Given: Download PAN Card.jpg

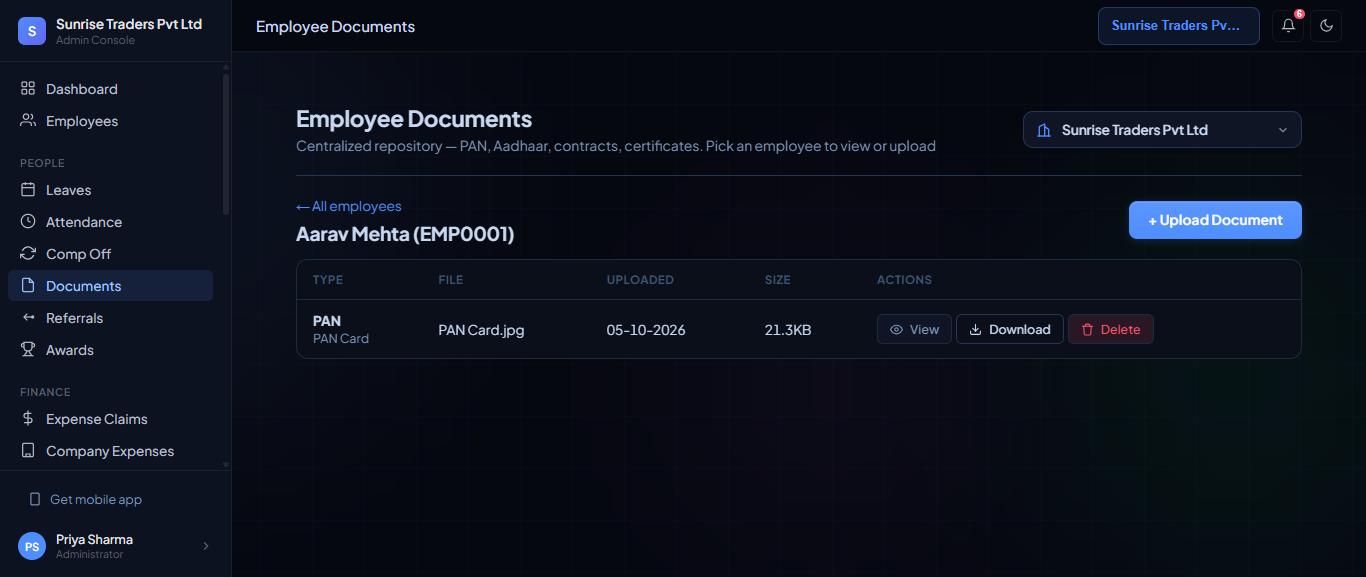Looking at the screenshot, I should point(1009,329).
